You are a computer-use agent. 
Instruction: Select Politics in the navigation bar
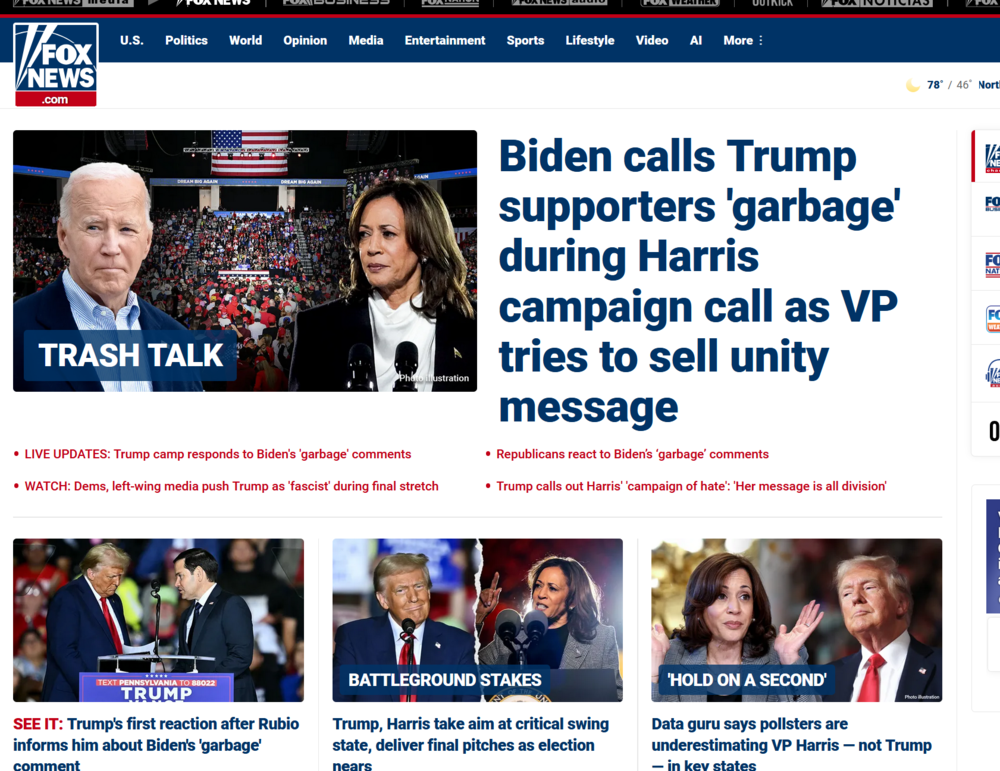186,41
